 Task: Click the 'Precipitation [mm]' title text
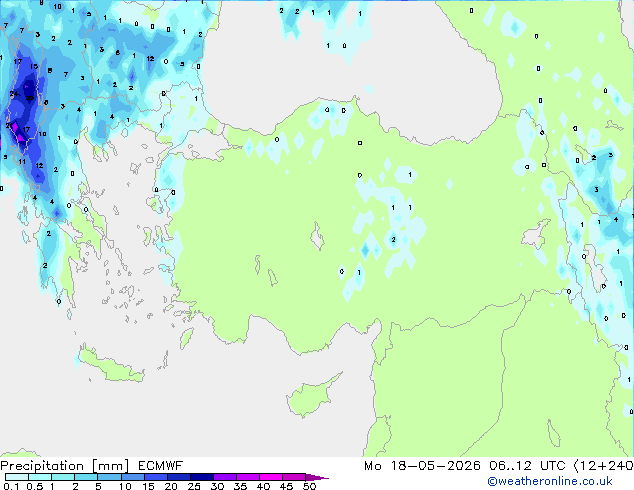click(65, 466)
